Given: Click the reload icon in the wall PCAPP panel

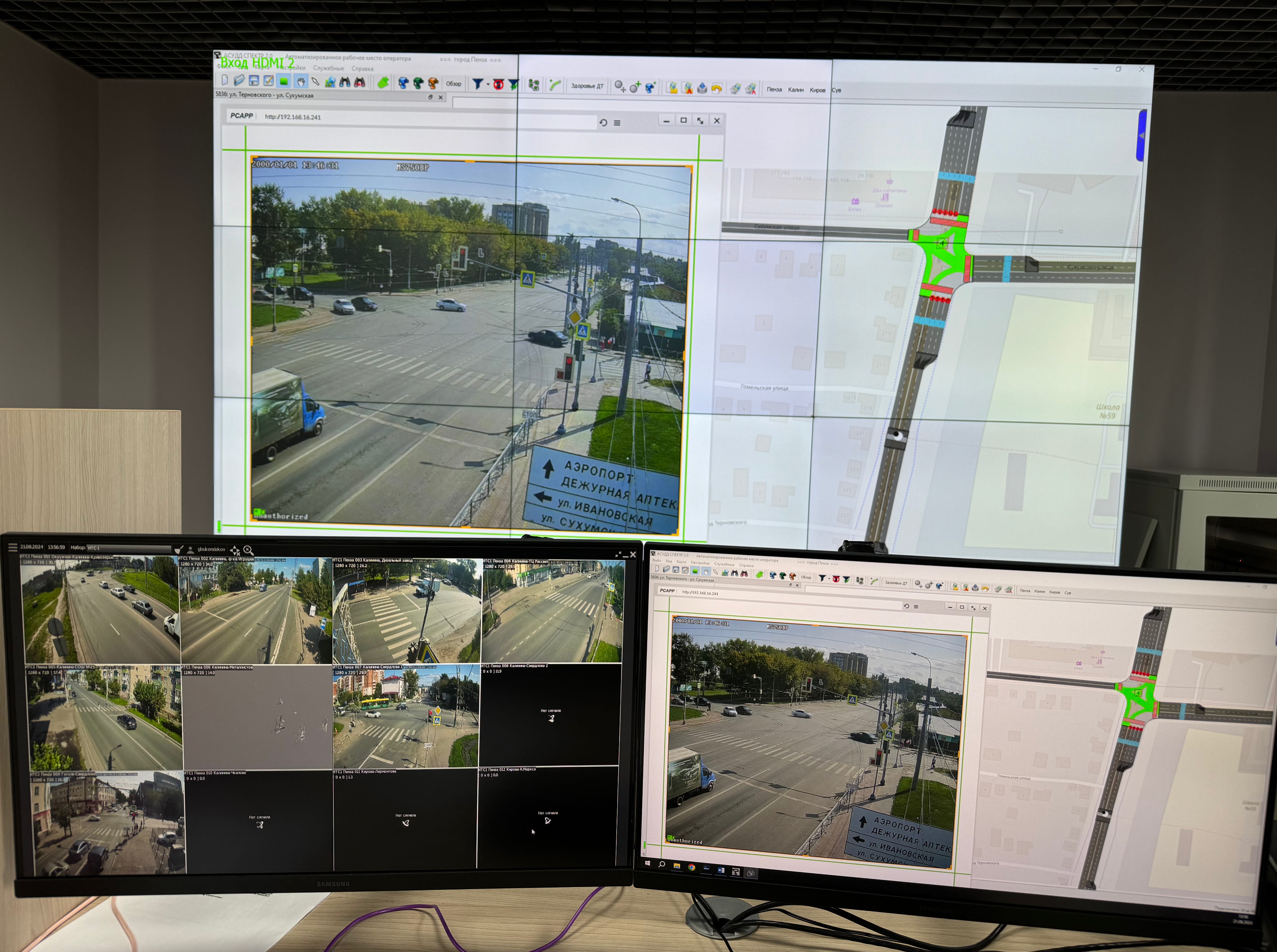Looking at the screenshot, I should [x=603, y=123].
